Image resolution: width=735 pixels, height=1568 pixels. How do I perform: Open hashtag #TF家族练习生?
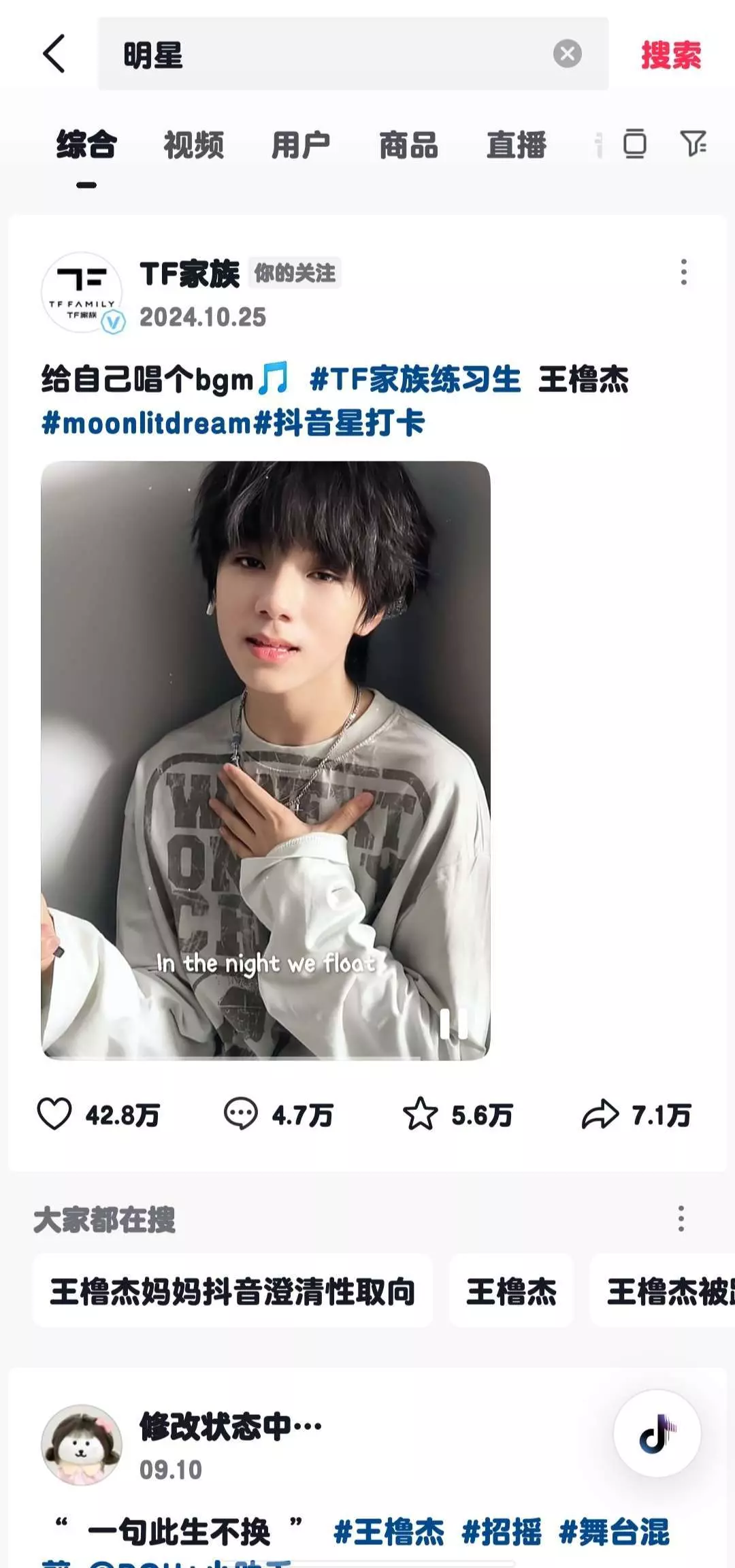click(x=415, y=379)
